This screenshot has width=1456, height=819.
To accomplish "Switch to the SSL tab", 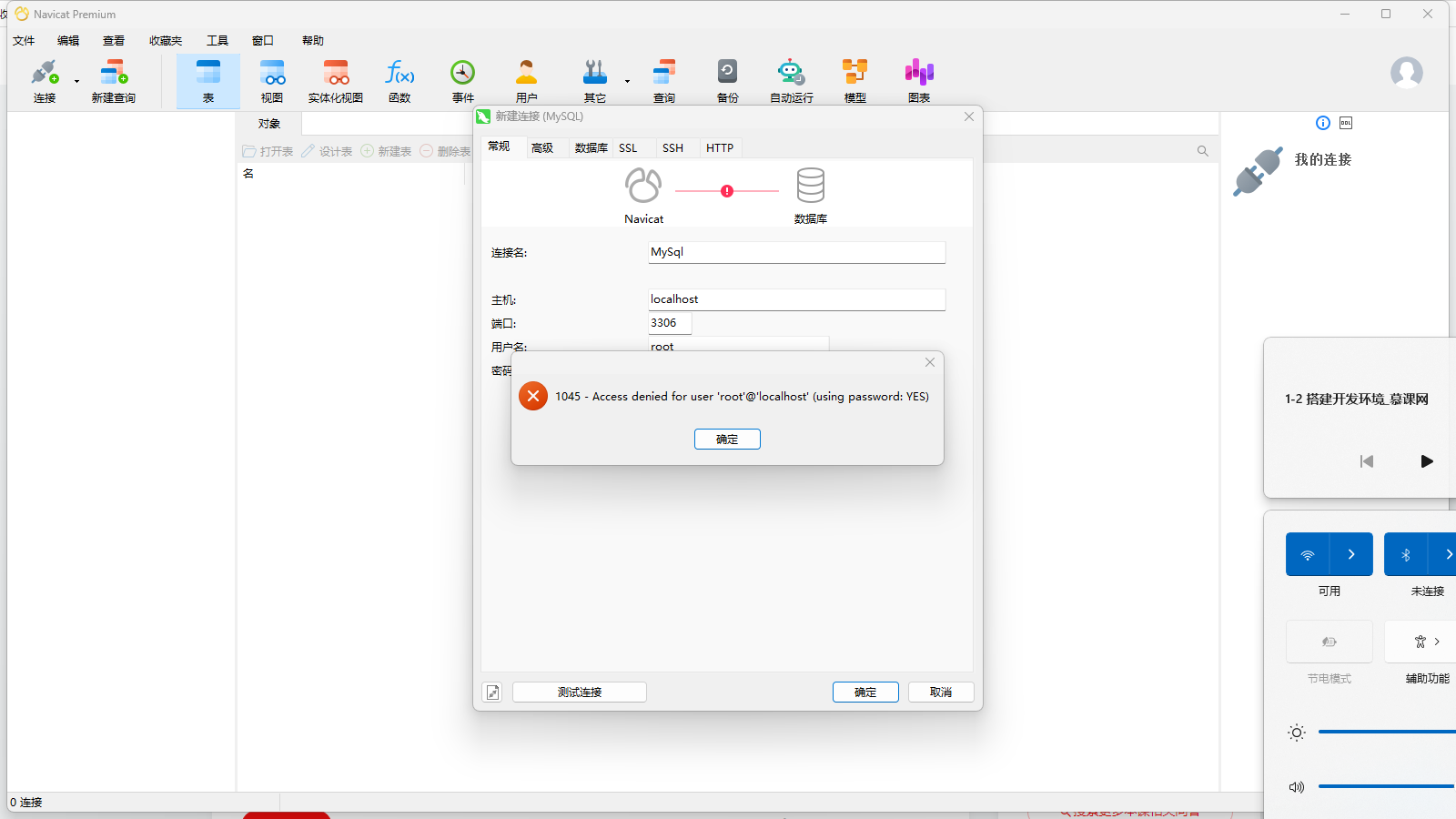I will [629, 148].
